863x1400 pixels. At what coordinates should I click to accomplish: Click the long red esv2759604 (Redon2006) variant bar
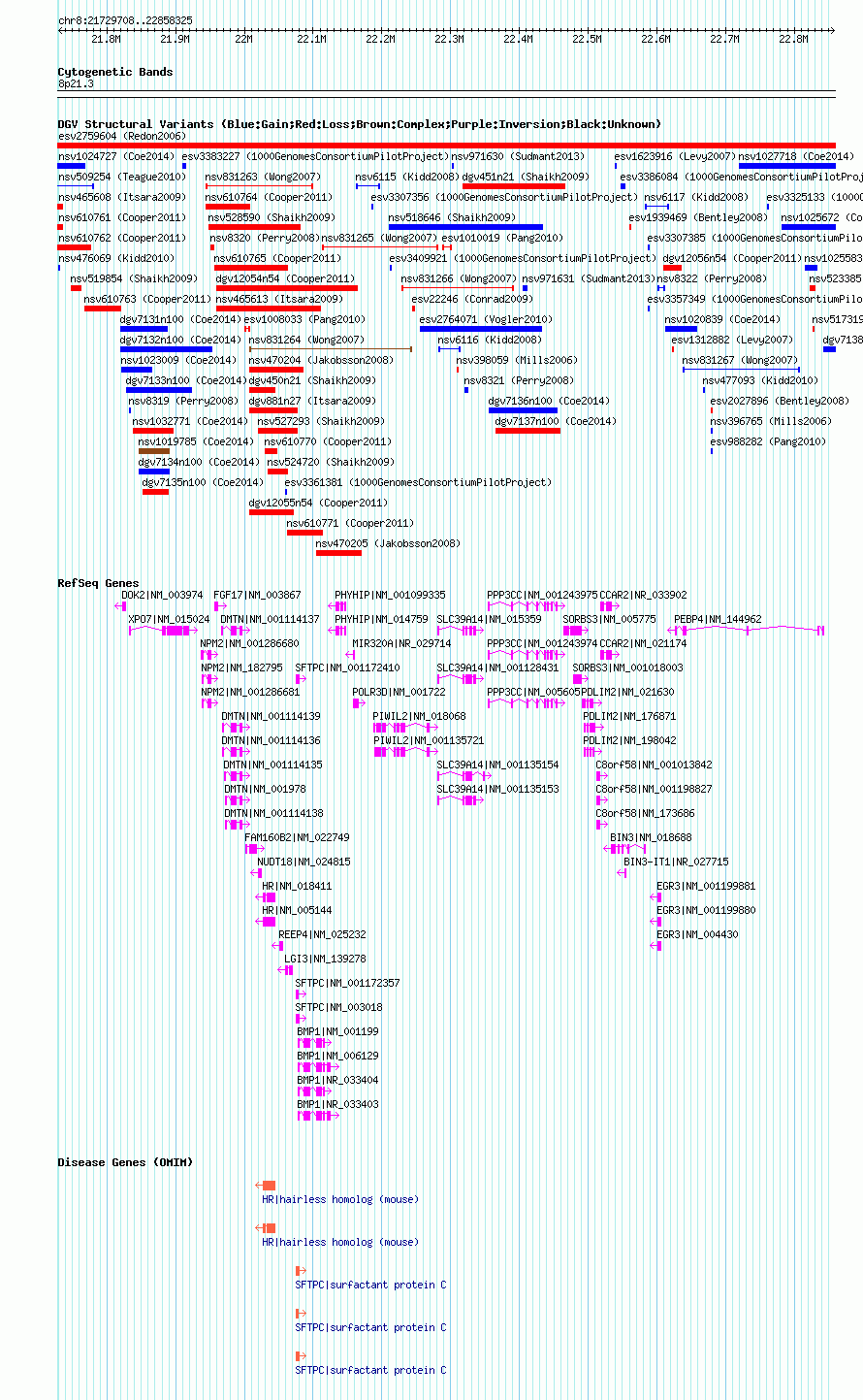[x=446, y=146]
